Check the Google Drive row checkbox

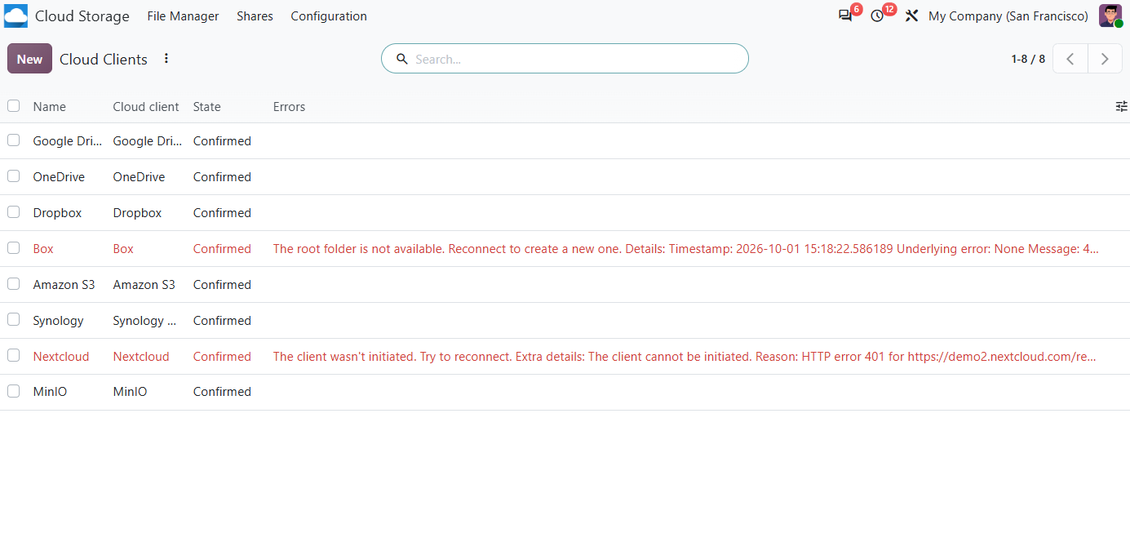[14, 141]
